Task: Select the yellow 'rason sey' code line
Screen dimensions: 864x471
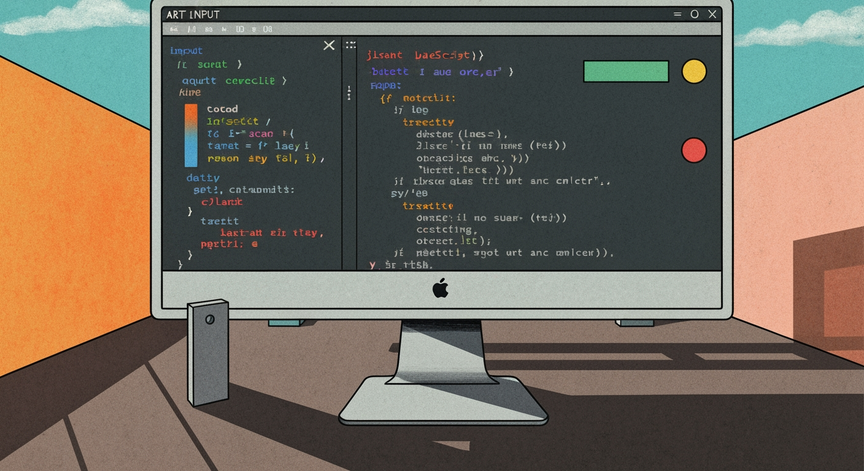Action: (266, 159)
